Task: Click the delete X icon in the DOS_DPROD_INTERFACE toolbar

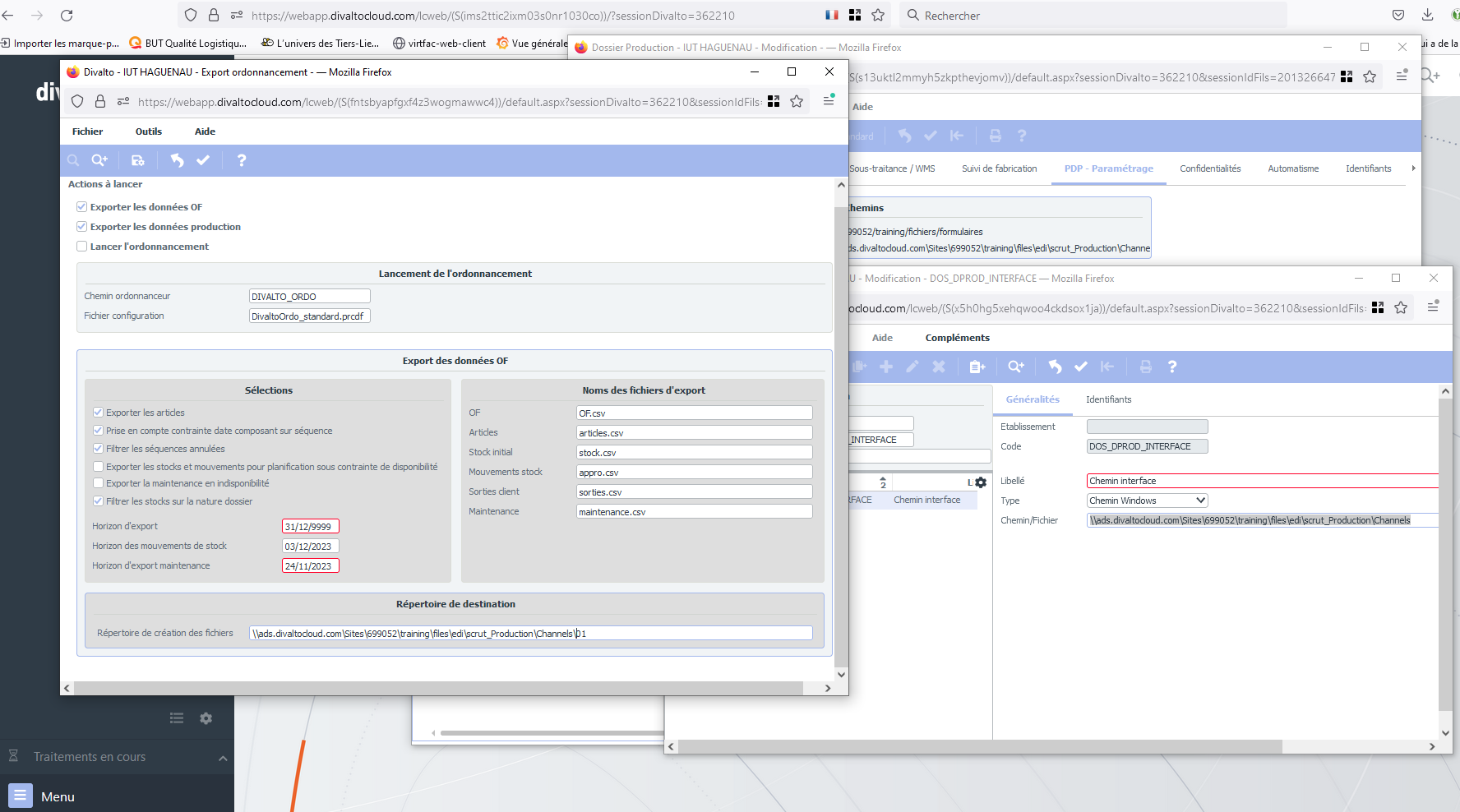Action: pos(939,367)
